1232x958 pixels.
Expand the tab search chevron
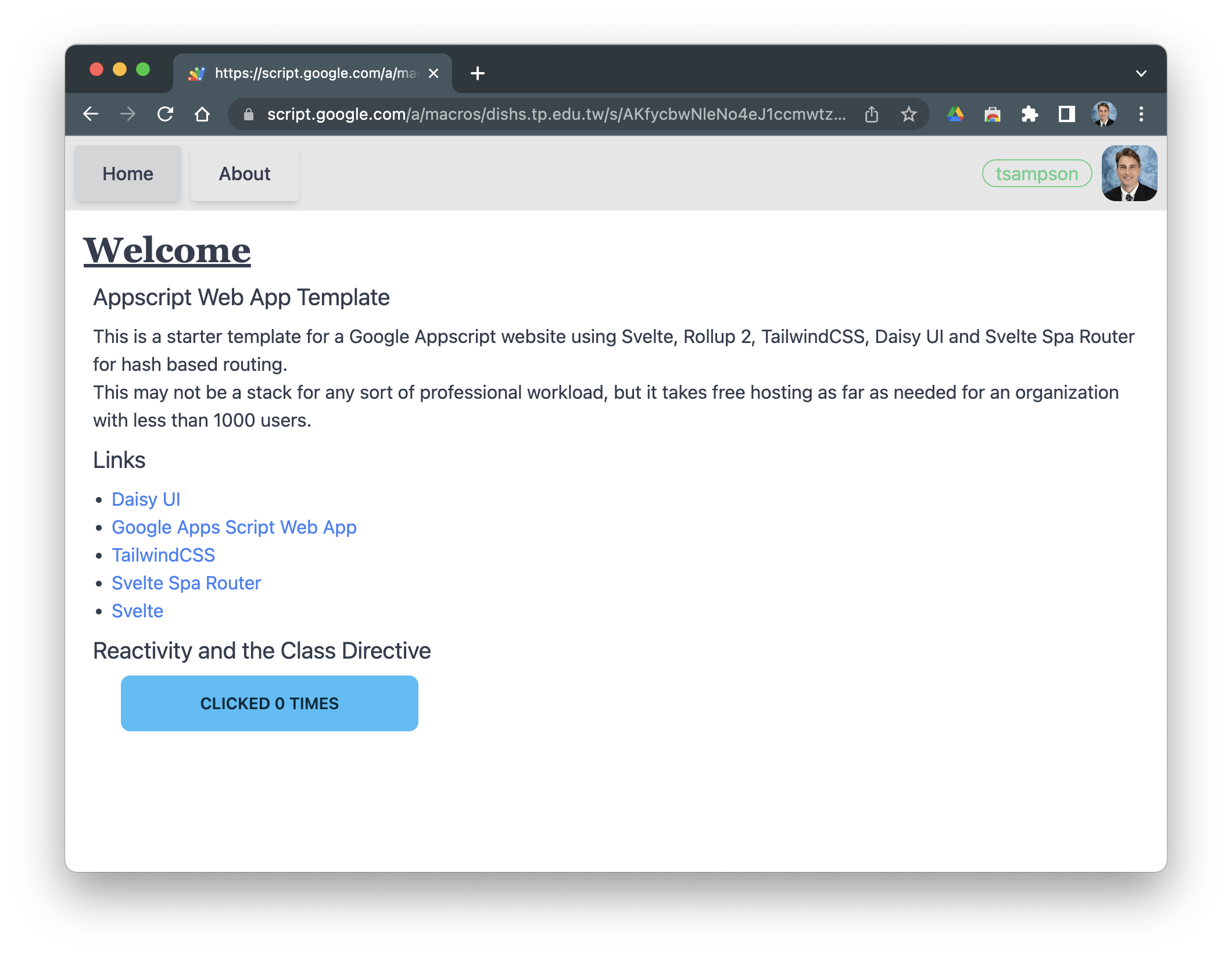1141,73
